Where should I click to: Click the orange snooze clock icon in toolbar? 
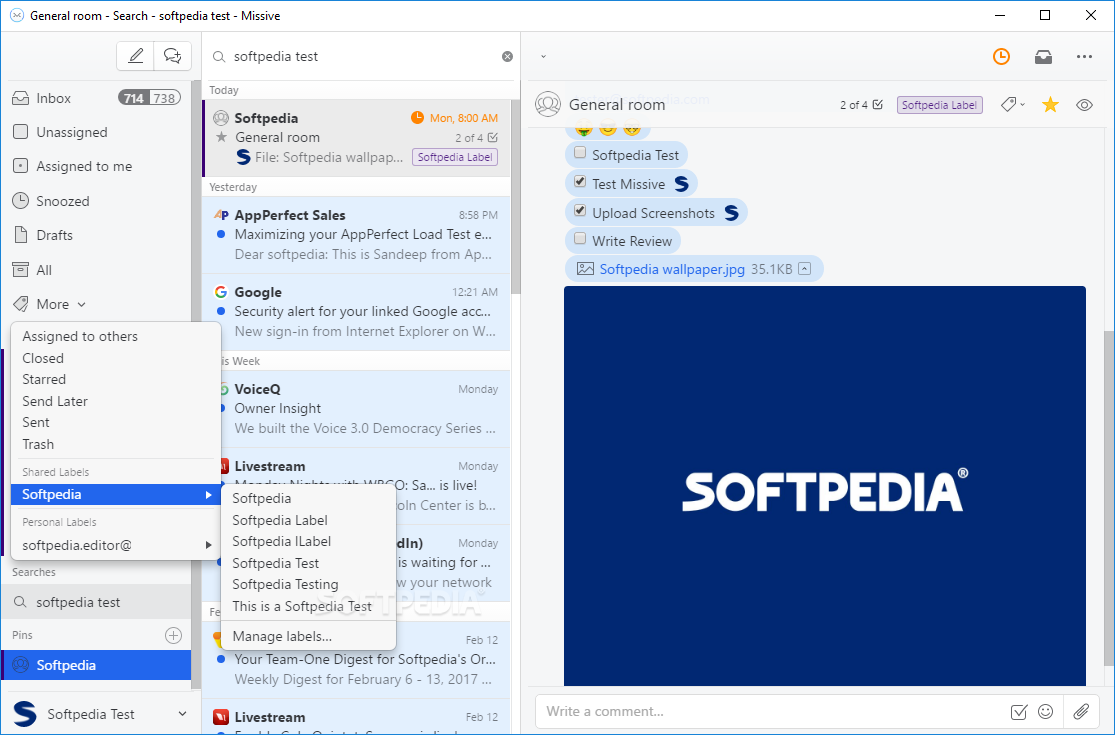tap(1001, 57)
